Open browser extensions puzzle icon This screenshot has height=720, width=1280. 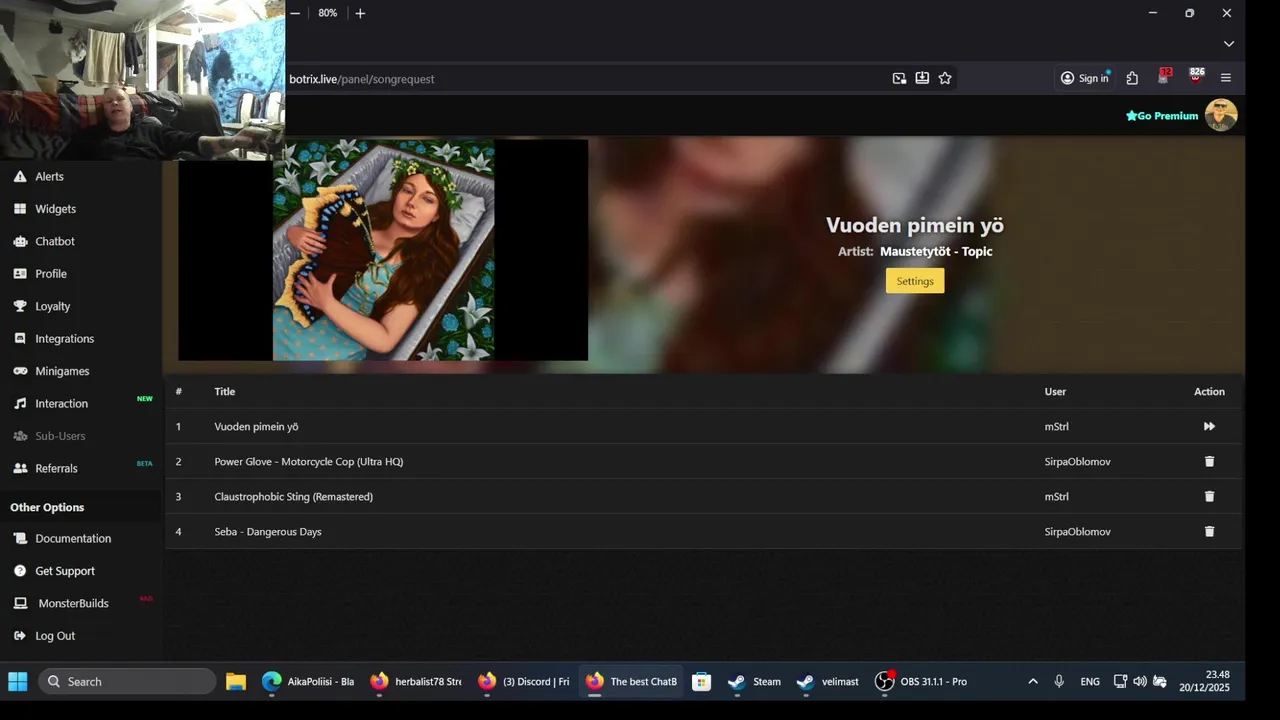coord(1132,78)
